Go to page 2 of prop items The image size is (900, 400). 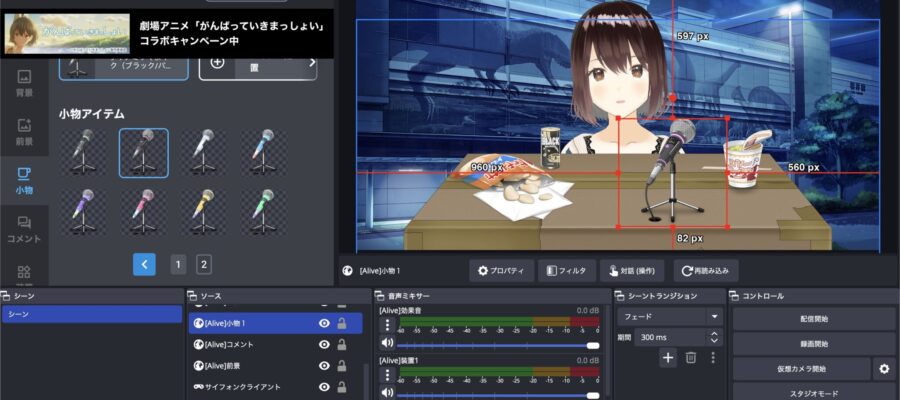click(204, 264)
